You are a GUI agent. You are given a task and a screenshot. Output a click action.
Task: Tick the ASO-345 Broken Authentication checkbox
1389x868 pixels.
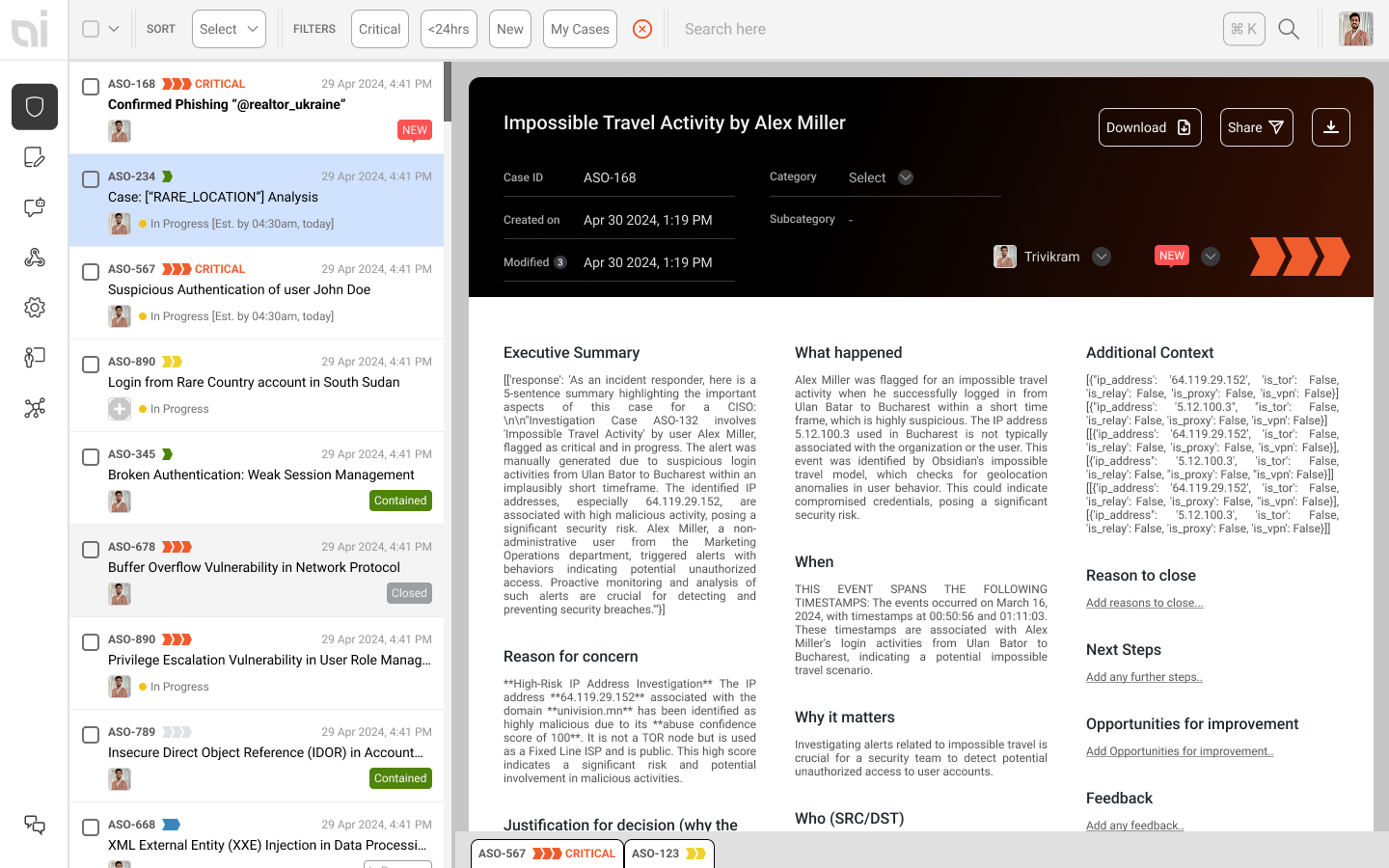pos(91,457)
